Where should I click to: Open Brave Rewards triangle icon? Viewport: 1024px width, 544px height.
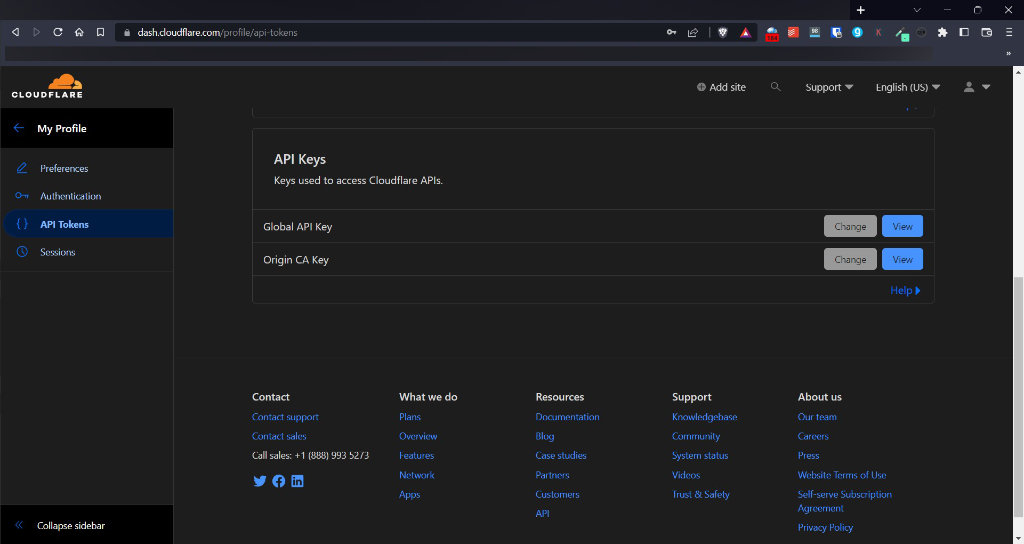tap(745, 32)
